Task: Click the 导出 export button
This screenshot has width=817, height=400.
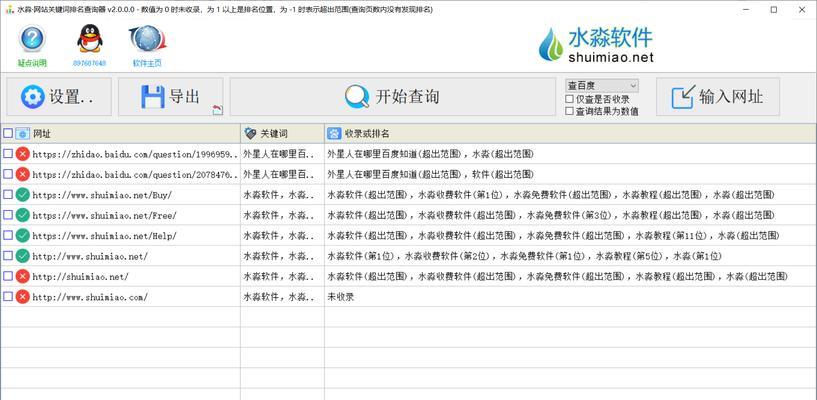Action: [x=170, y=97]
